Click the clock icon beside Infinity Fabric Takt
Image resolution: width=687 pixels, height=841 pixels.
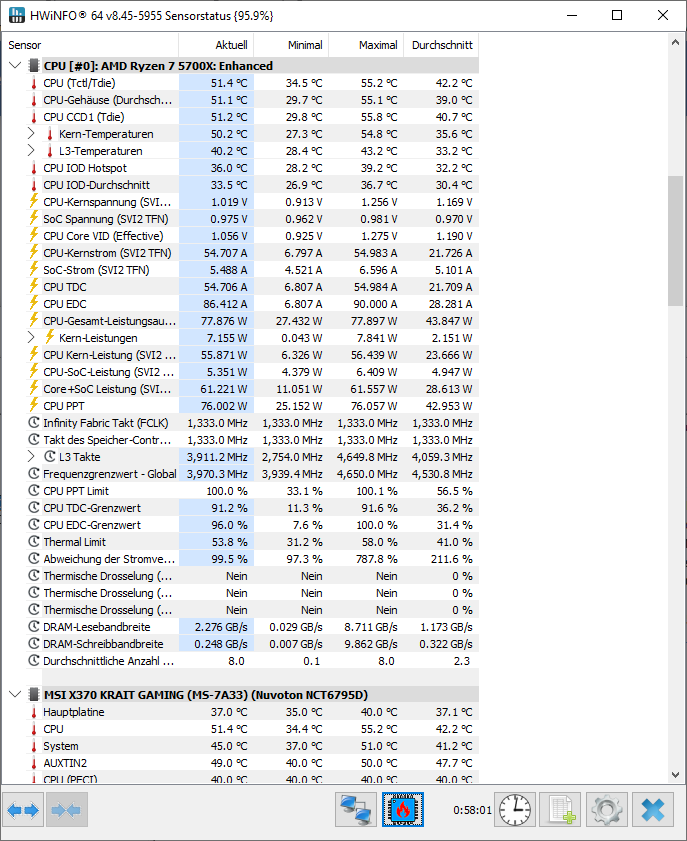click(x=34, y=423)
